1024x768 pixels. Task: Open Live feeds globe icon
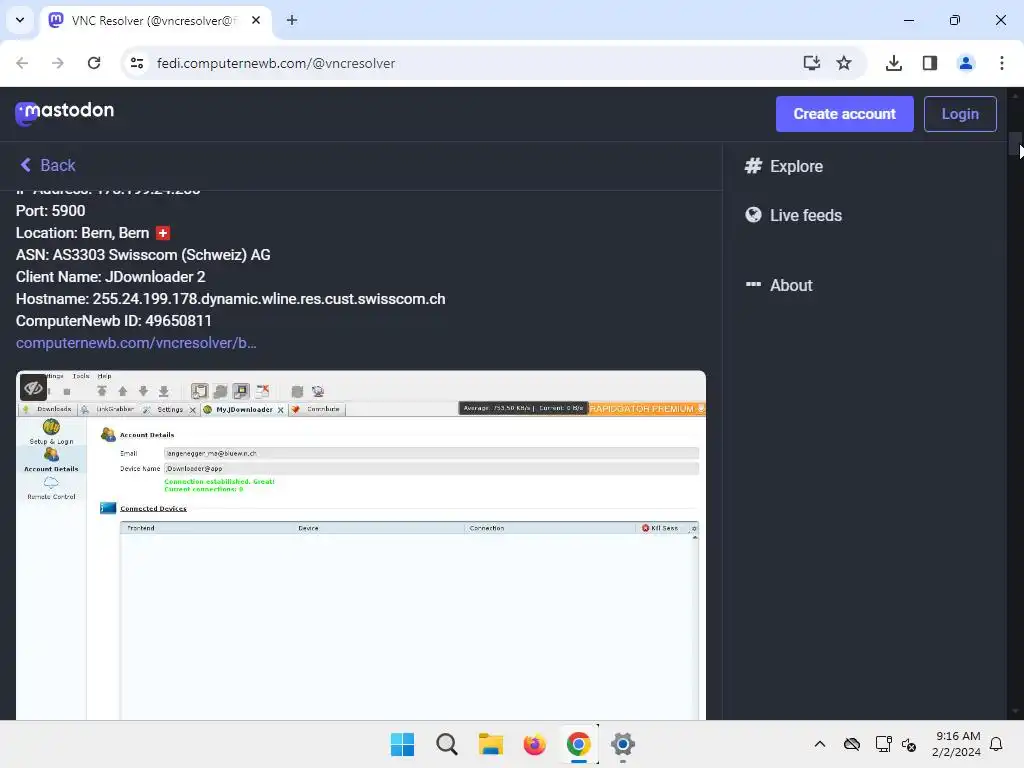[x=753, y=215]
